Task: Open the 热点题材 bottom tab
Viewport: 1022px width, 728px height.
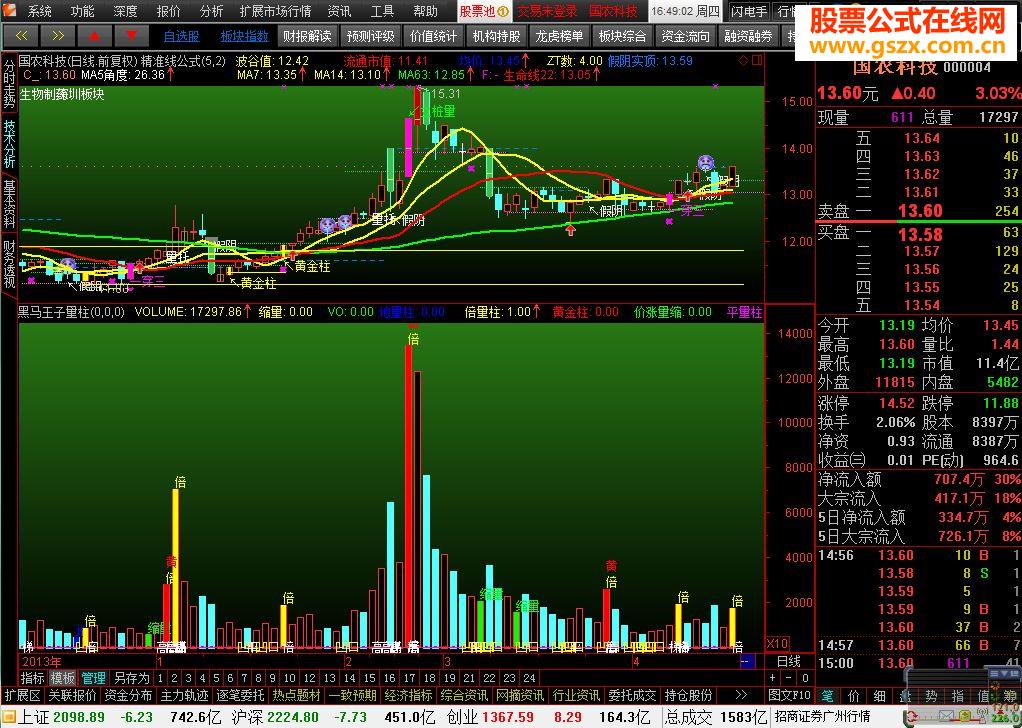Action: 297,696
